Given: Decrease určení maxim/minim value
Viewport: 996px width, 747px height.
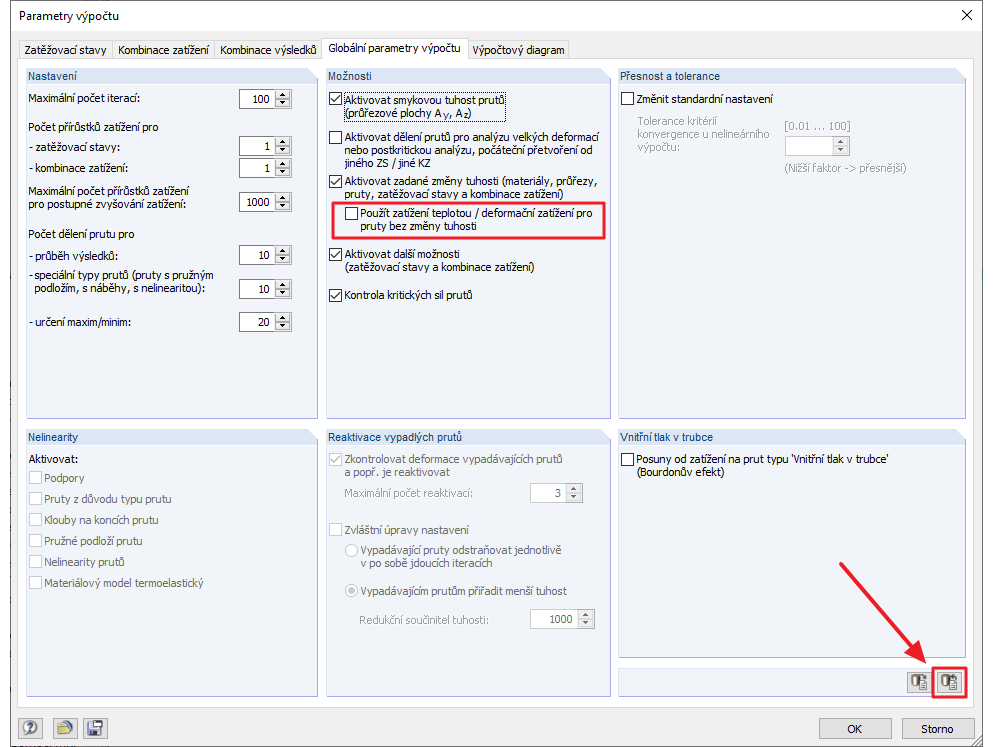Looking at the screenshot, I should point(283,326).
